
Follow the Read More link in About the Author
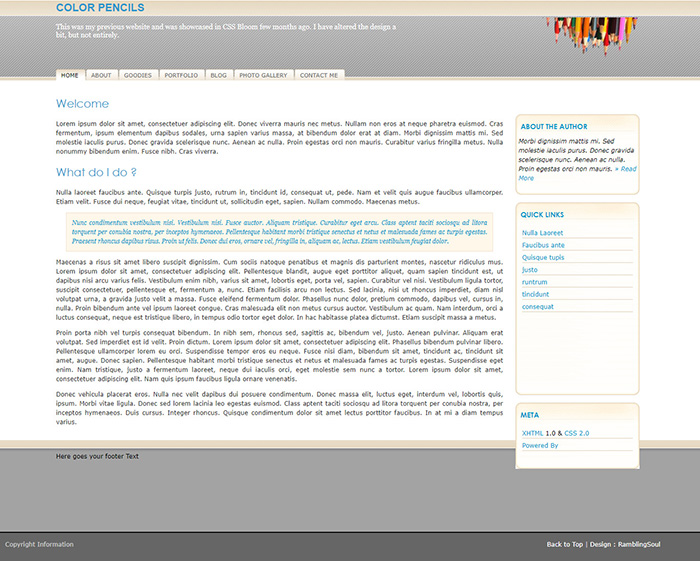(576, 174)
